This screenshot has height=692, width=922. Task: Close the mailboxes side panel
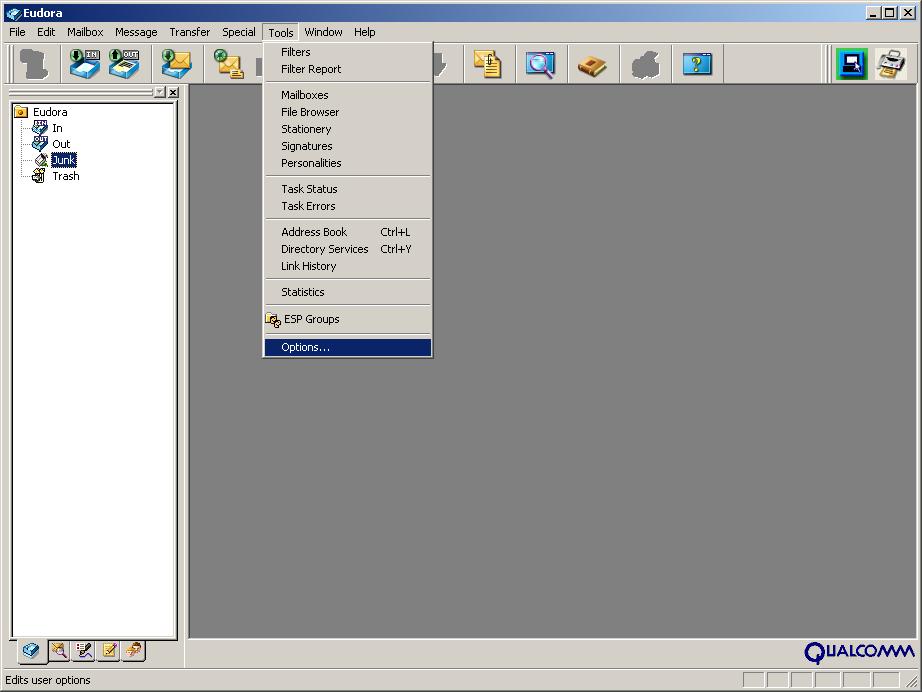coord(173,92)
